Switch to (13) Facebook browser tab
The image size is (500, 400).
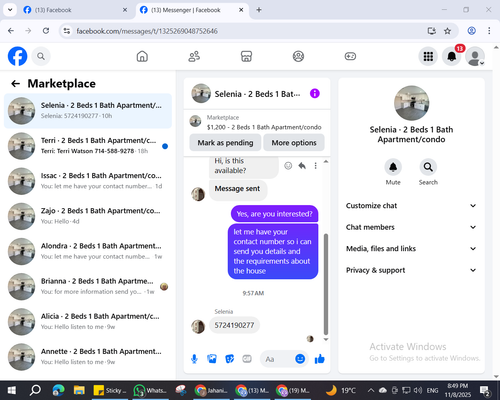[76, 10]
